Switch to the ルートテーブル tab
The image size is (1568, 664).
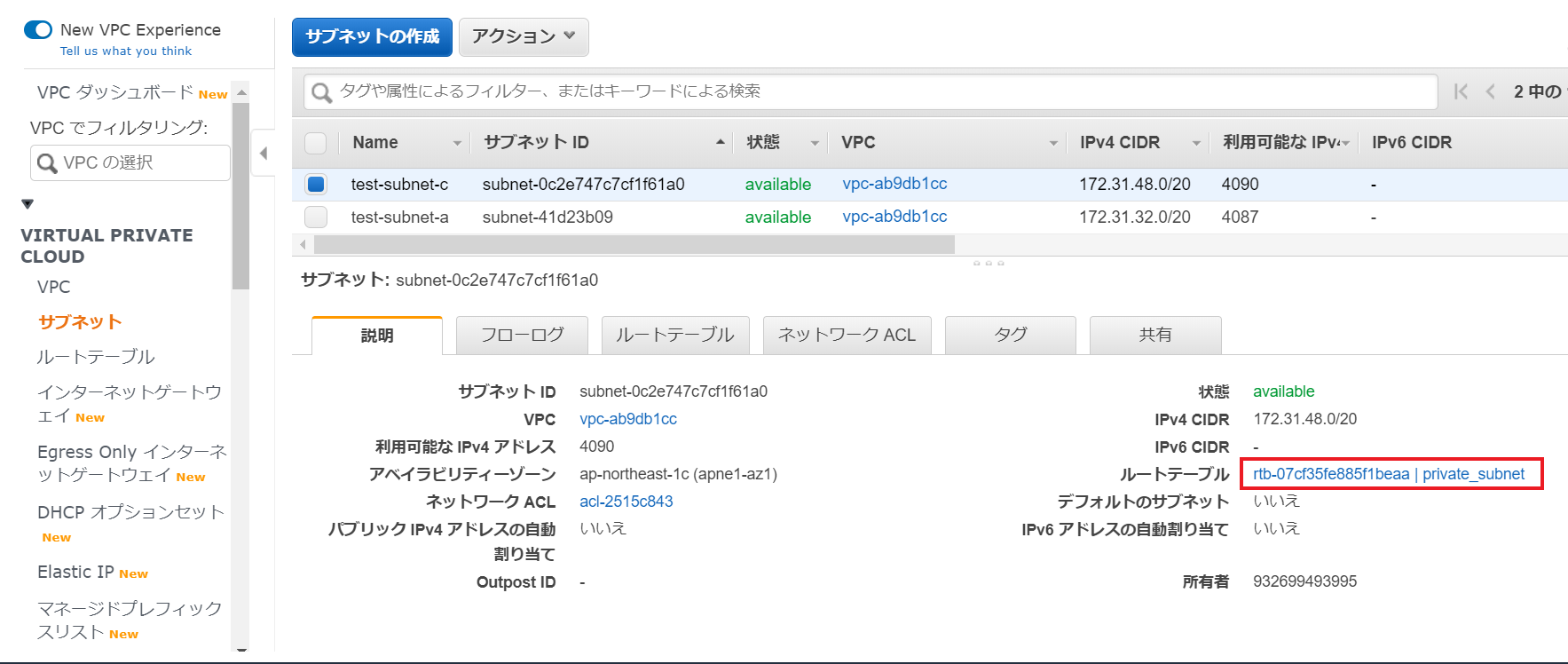(x=675, y=336)
